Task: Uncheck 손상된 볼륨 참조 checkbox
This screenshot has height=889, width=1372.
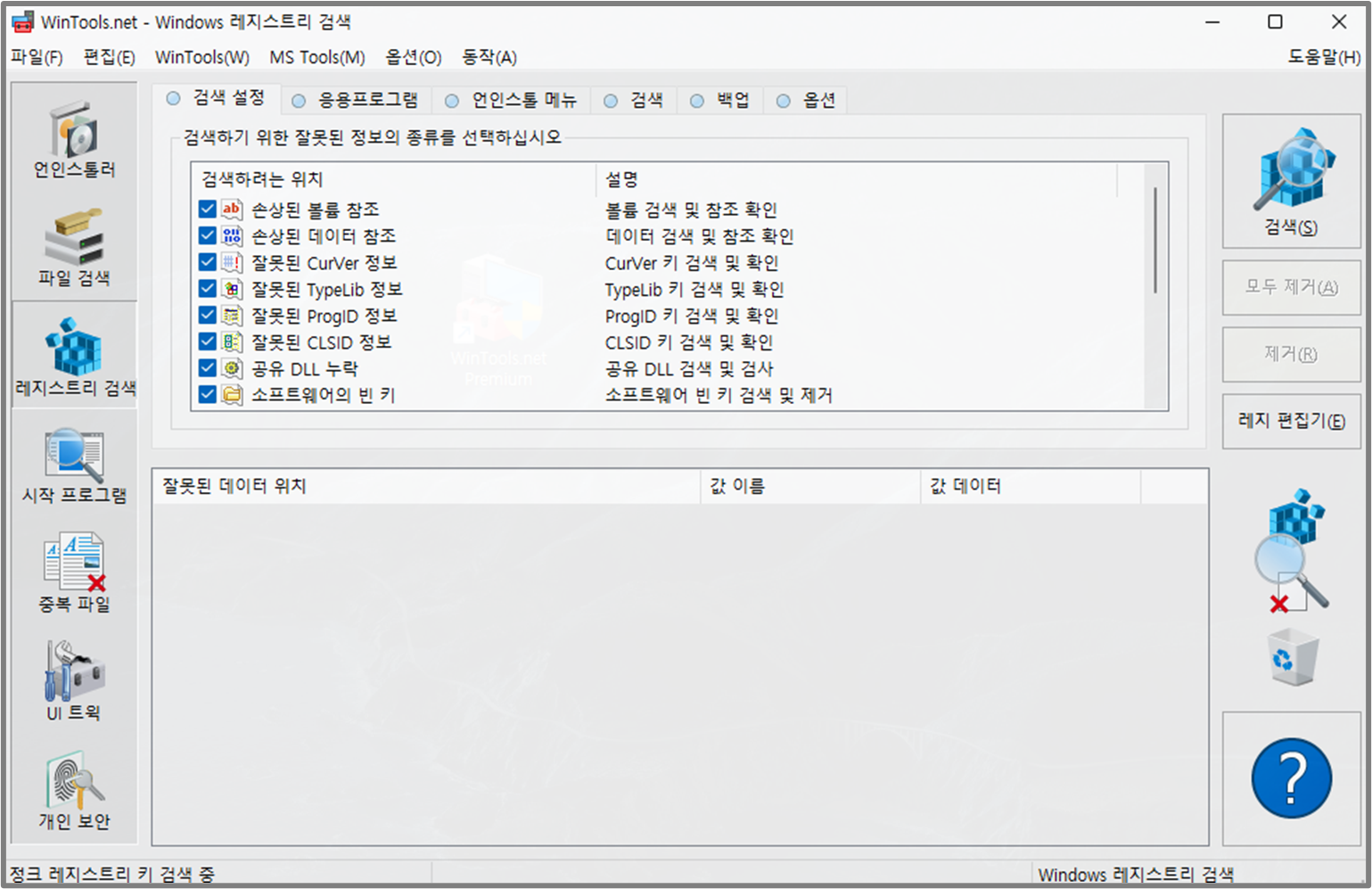Action: coord(208,210)
